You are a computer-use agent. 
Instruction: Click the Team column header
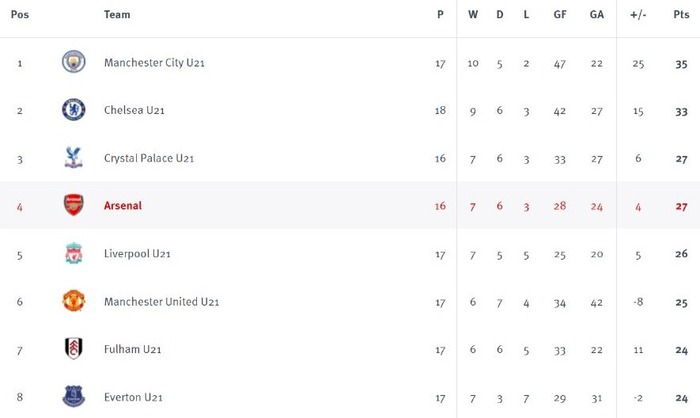click(x=117, y=14)
